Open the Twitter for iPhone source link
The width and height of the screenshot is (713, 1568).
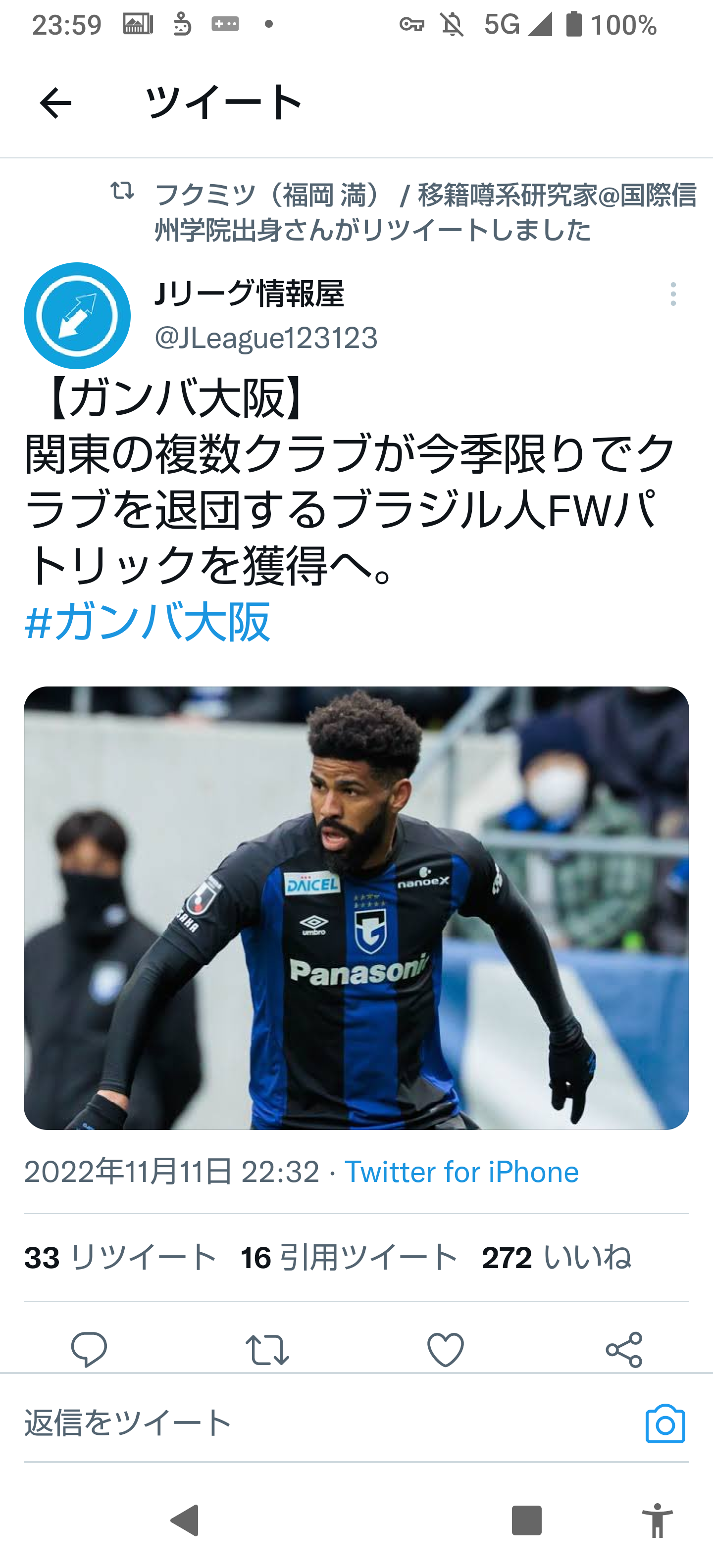pos(461,1172)
